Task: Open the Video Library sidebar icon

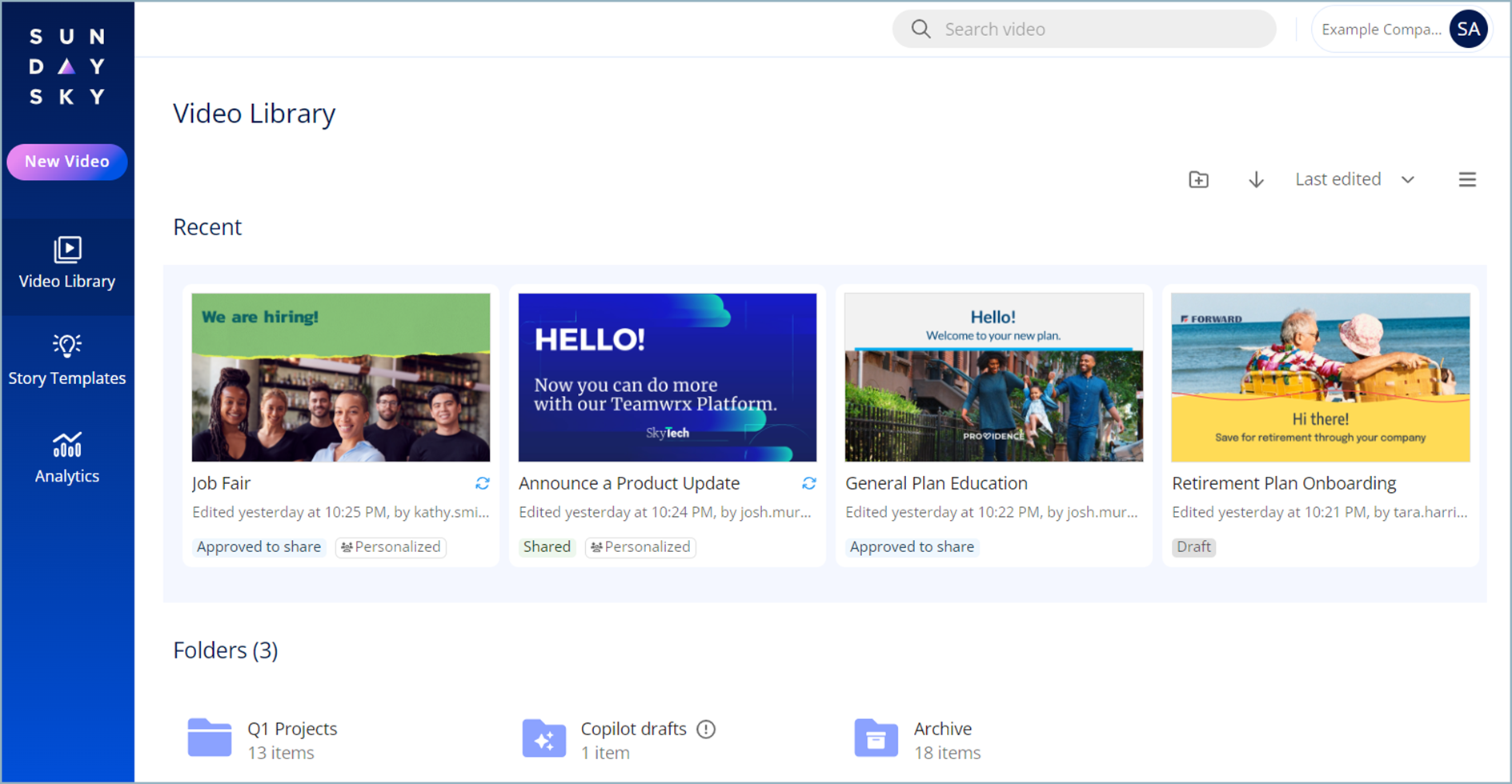Action: pos(67,250)
